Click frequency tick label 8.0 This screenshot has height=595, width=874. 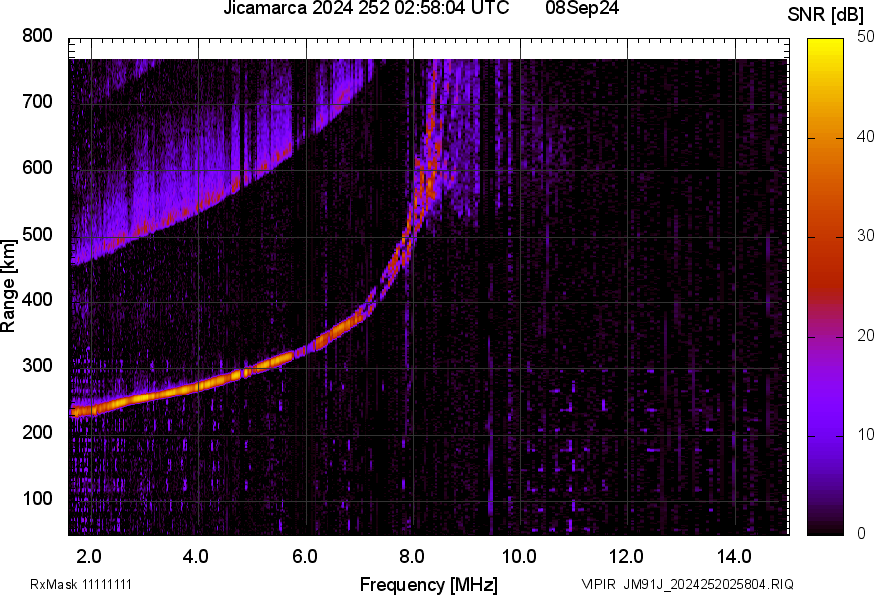click(411, 556)
